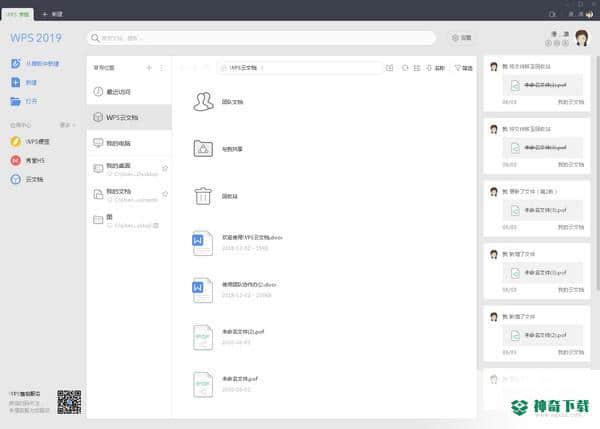Click the QR code at bottom left

tap(69, 402)
